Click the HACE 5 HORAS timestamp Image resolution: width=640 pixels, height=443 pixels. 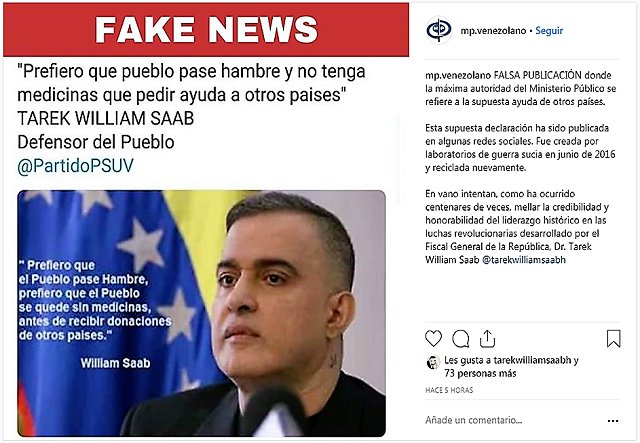pos(449,390)
